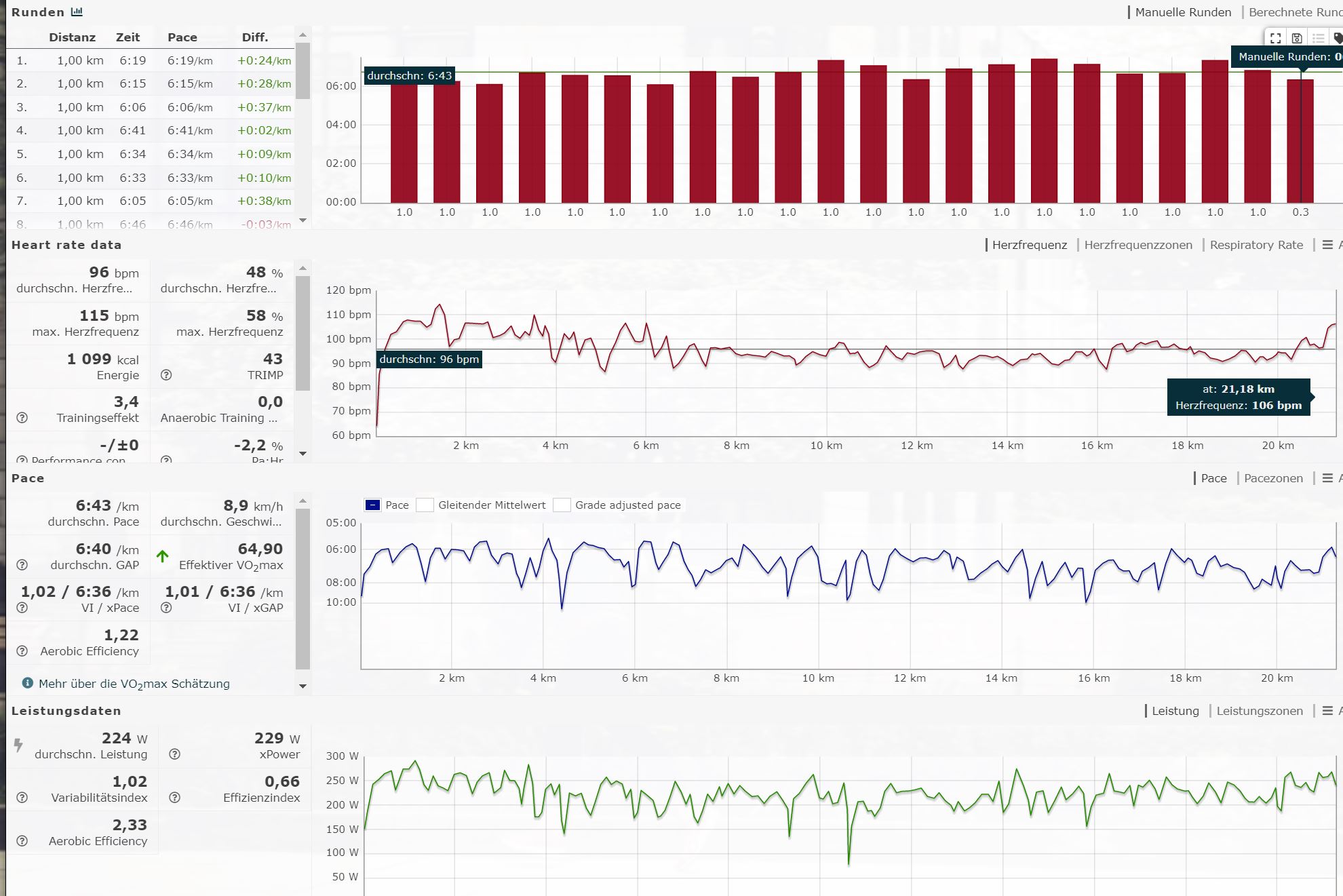This screenshot has height=896, width=1343.
Task: Switch to Pacezonen tab
Action: coord(1273,478)
